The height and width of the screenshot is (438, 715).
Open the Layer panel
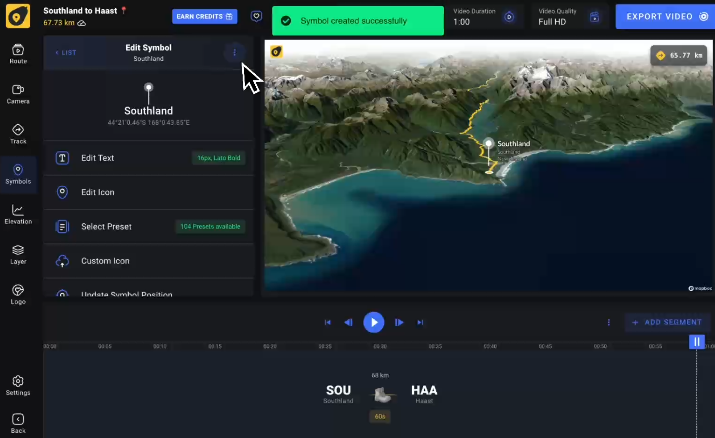[x=18, y=254]
